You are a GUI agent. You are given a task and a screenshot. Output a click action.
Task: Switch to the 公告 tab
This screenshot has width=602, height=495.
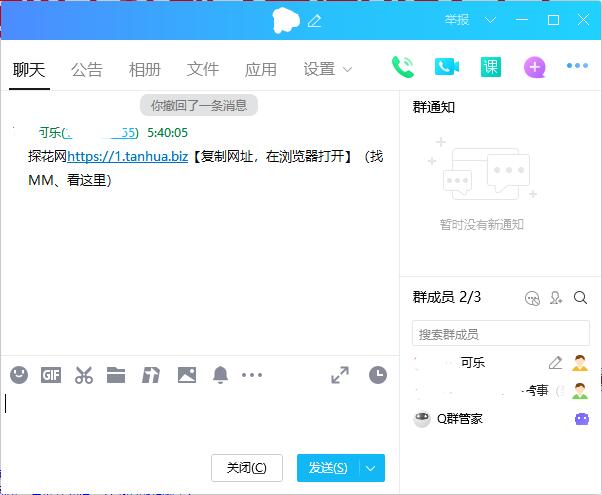click(87, 70)
